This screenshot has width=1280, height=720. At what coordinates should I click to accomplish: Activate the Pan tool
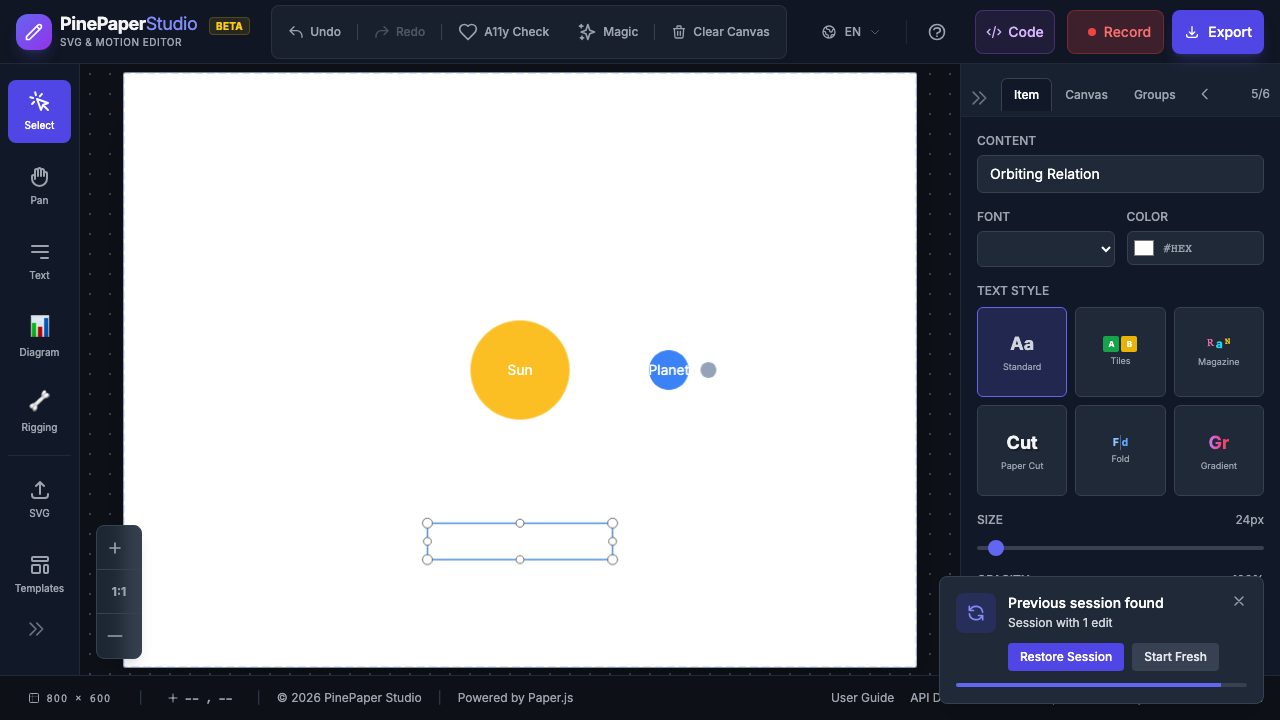[39, 184]
